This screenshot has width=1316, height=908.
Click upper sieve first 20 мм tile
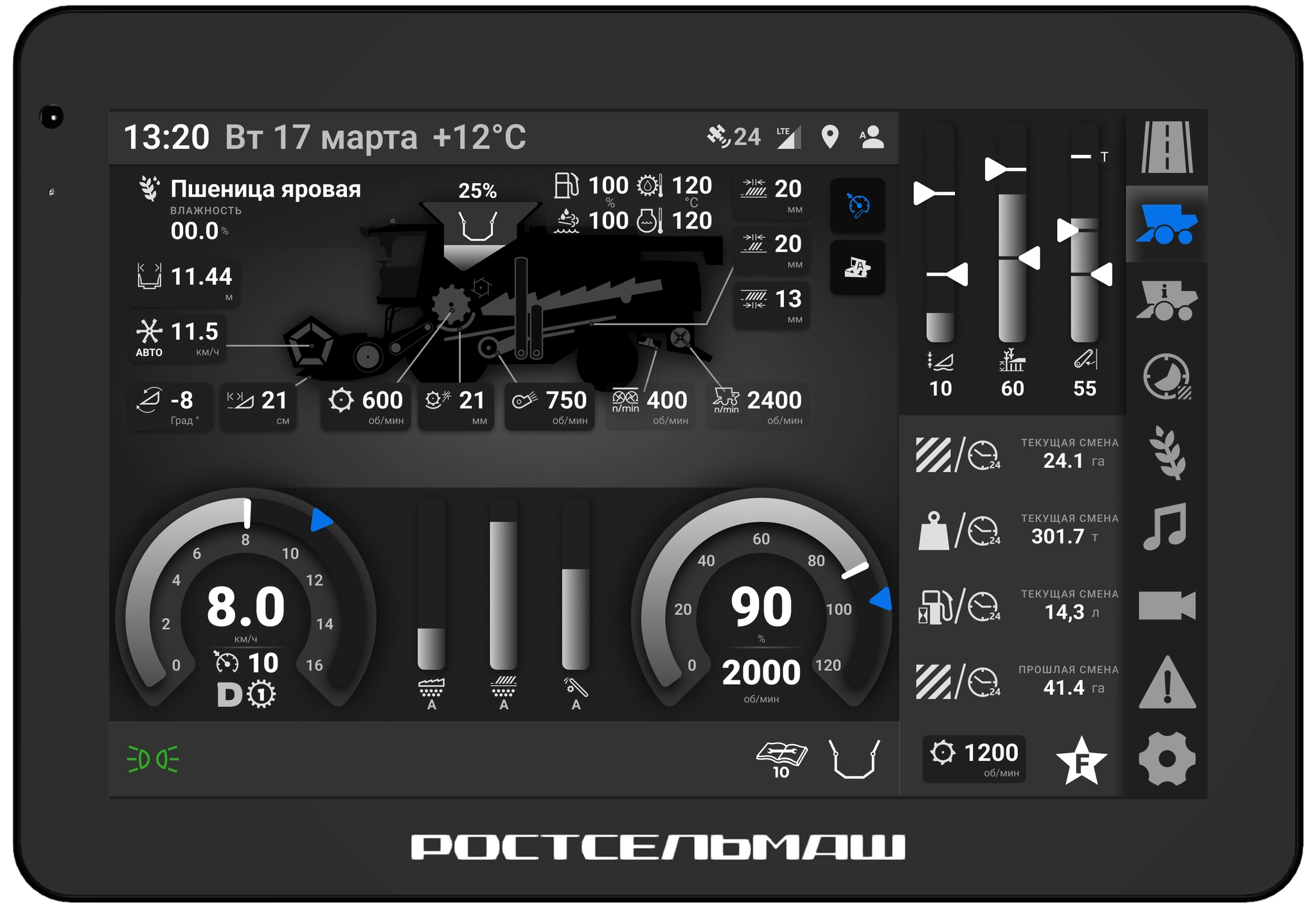(x=771, y=195)
